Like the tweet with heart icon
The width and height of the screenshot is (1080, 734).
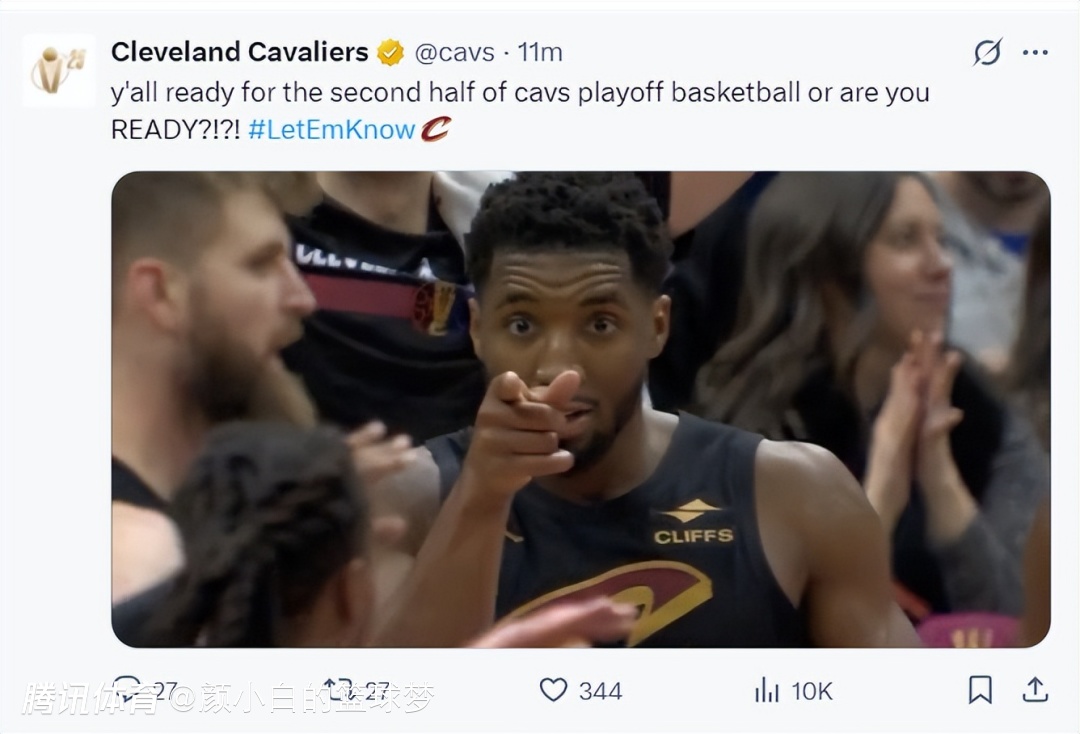click(x=553, y=690)
